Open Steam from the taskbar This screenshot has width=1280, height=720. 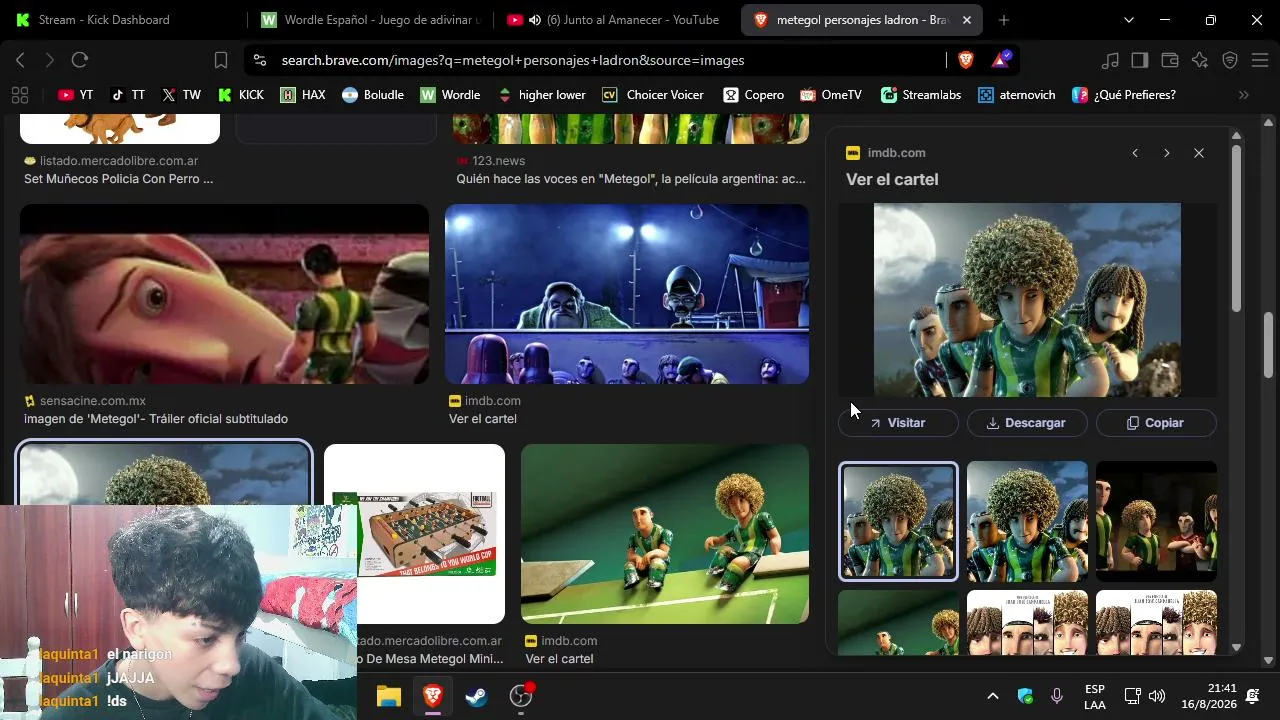click(476, 696)
